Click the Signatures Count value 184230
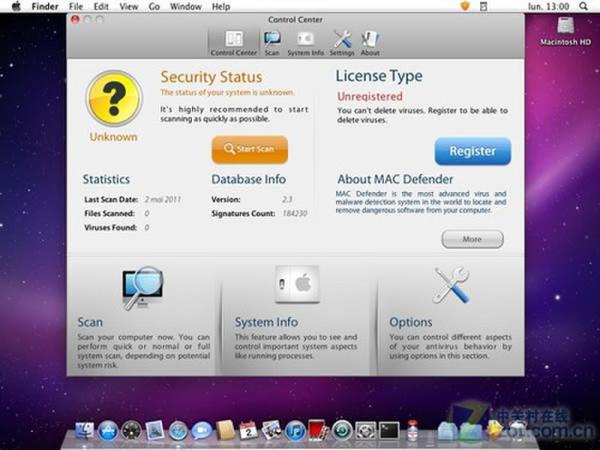The height and width of the screenshot is (450, 600). point(295,213)
